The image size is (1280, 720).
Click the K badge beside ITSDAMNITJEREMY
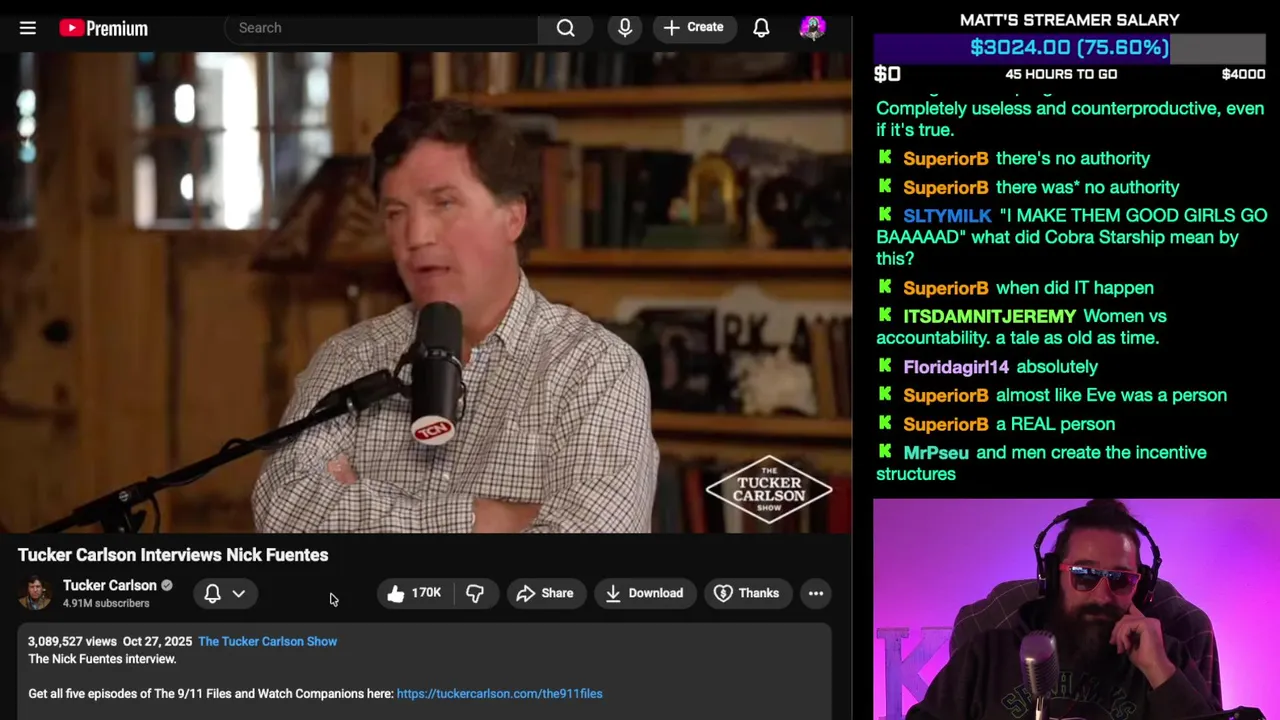click(x=885, y=315)
